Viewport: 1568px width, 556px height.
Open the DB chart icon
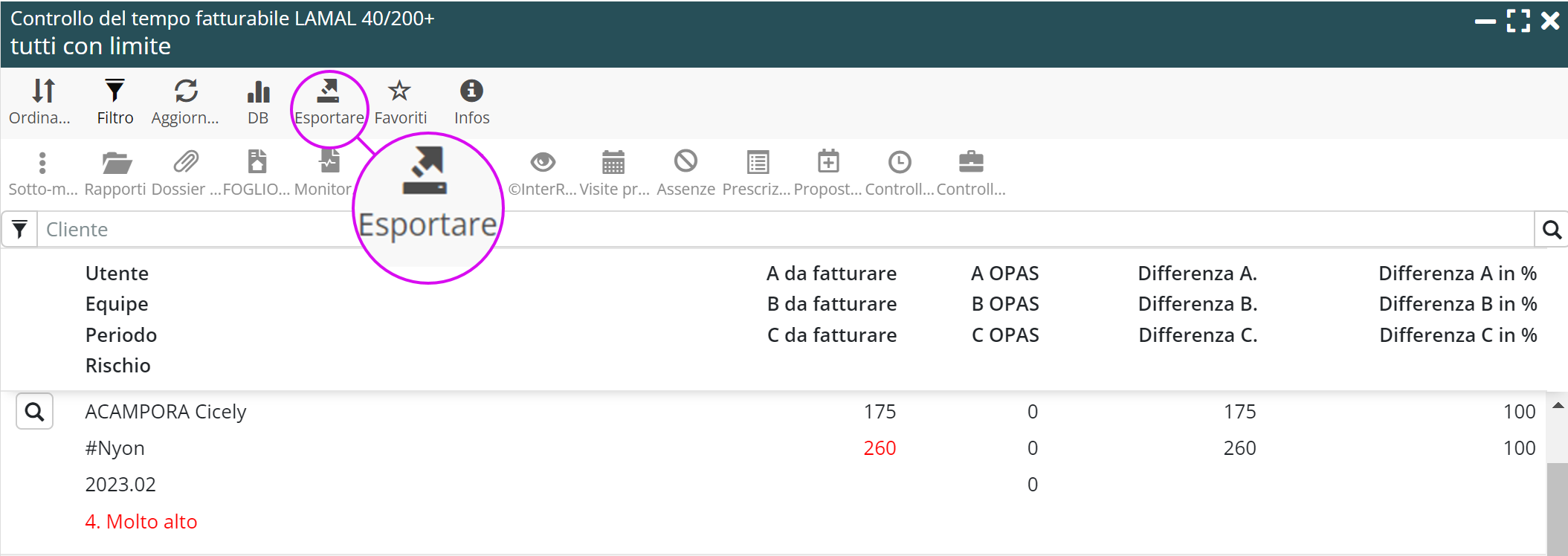click(258, 92)
